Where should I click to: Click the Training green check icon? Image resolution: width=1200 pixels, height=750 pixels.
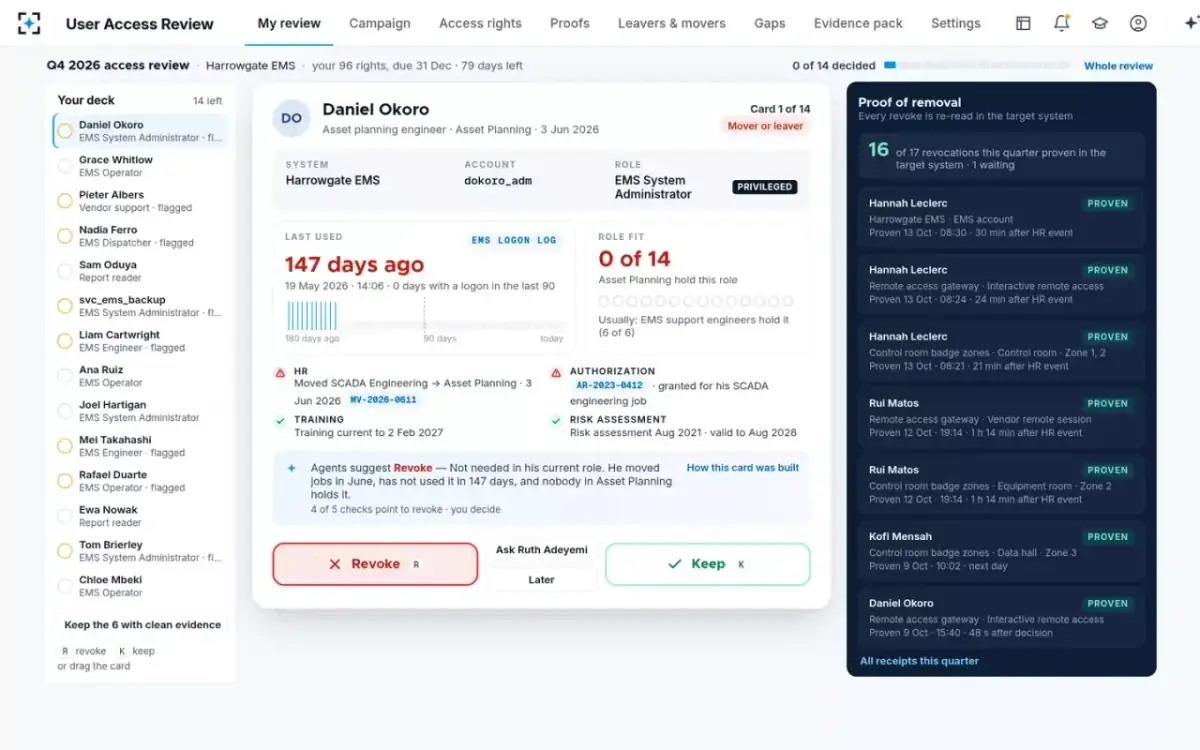[280, 422]
